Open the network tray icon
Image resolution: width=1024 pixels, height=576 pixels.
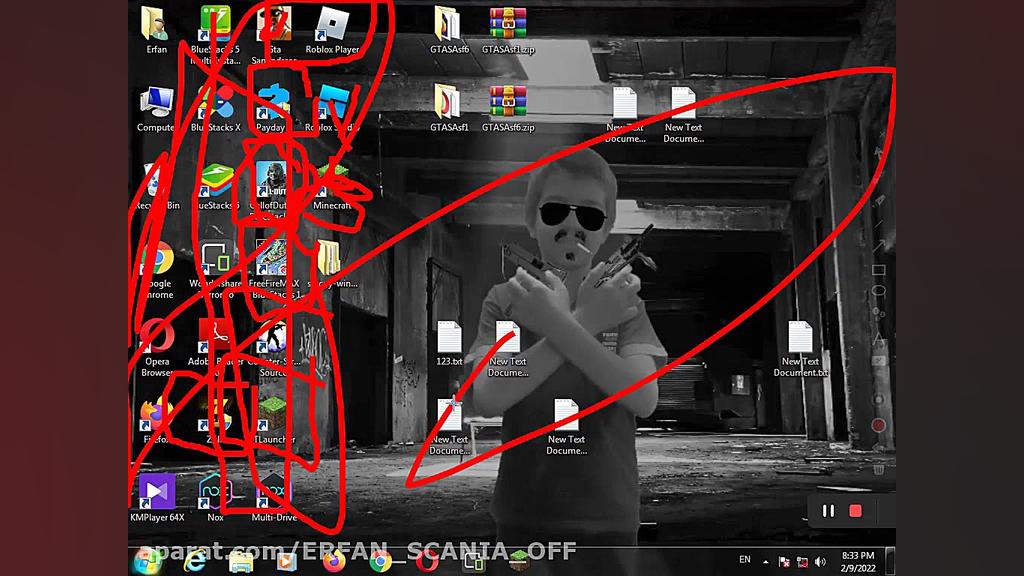(803, 561)
